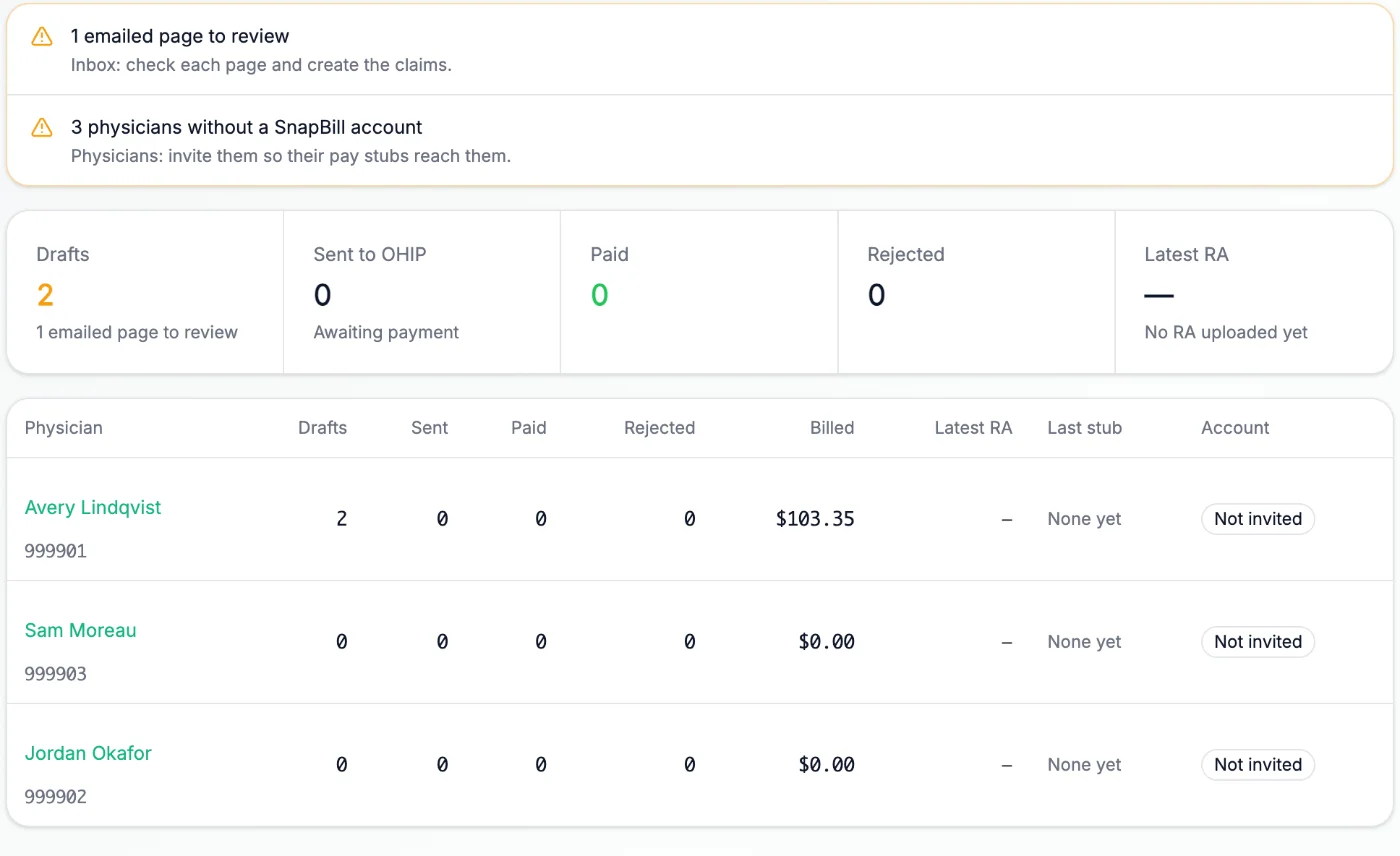Click the Latest RA column header in table
1400x856 pixels.
tap(973, 428)
